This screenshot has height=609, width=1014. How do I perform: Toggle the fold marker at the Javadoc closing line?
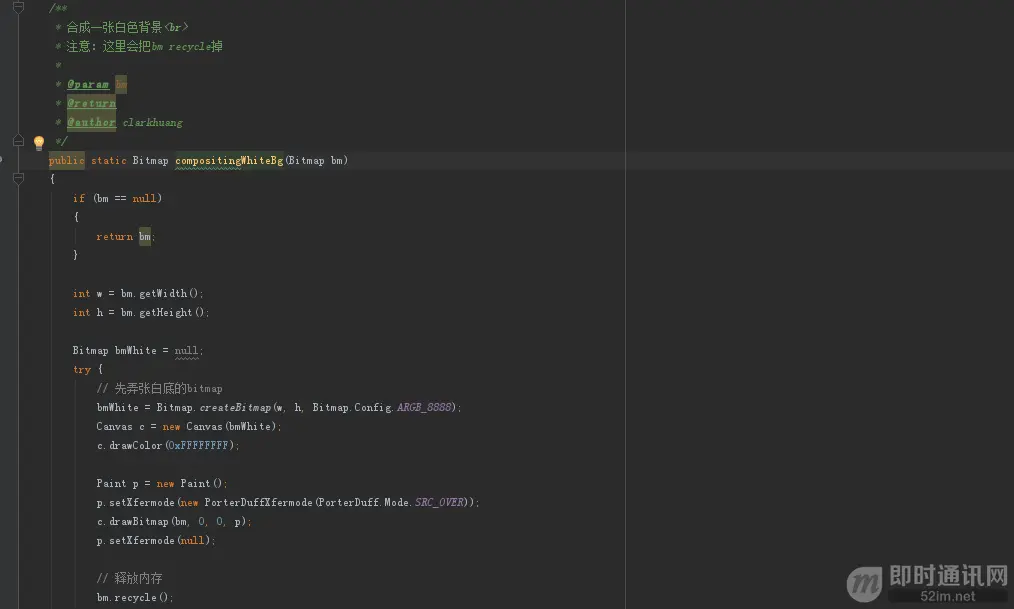click(x=18, y=141)
